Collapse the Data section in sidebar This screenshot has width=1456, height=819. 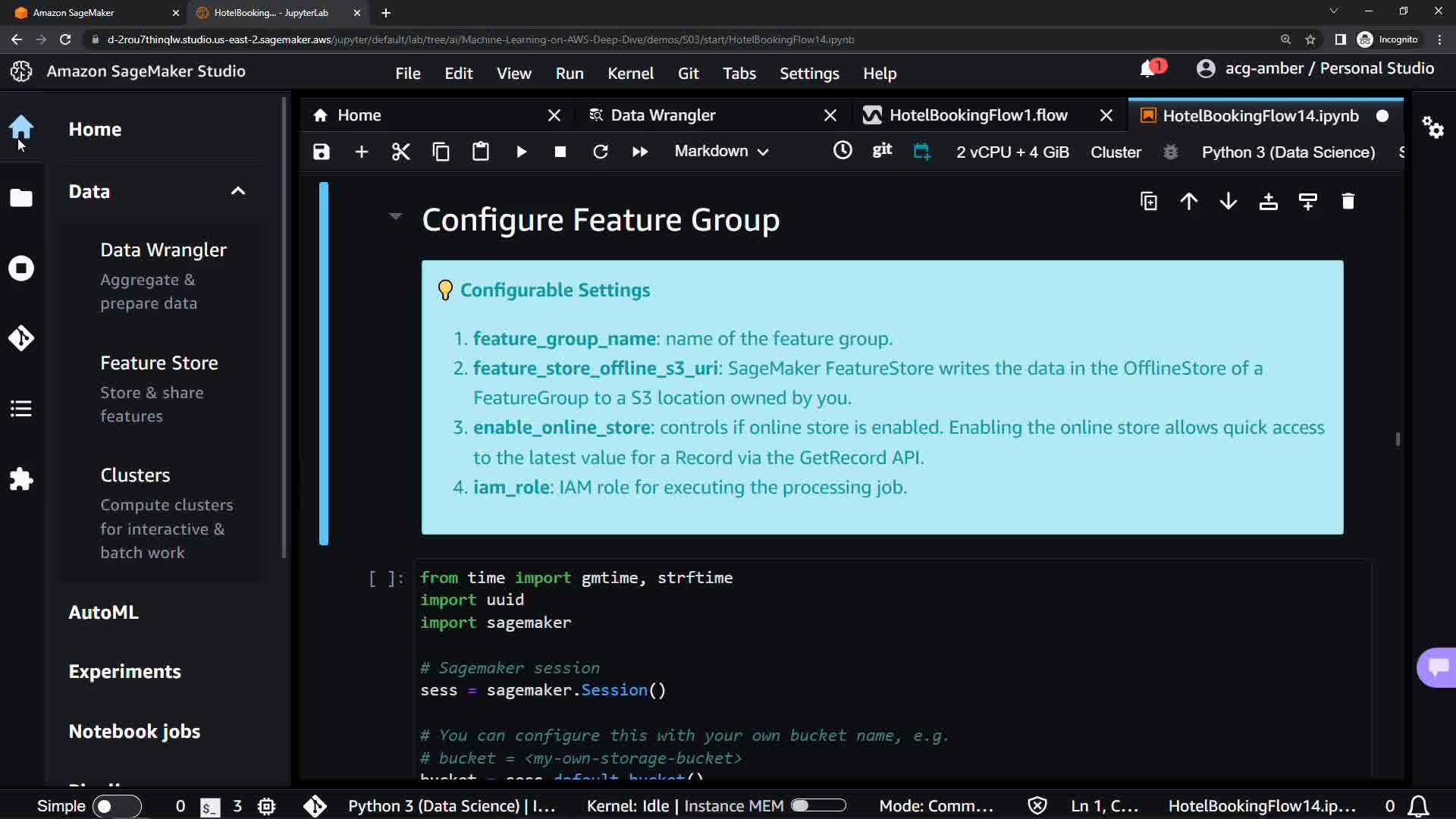click(x=238, y=191)
